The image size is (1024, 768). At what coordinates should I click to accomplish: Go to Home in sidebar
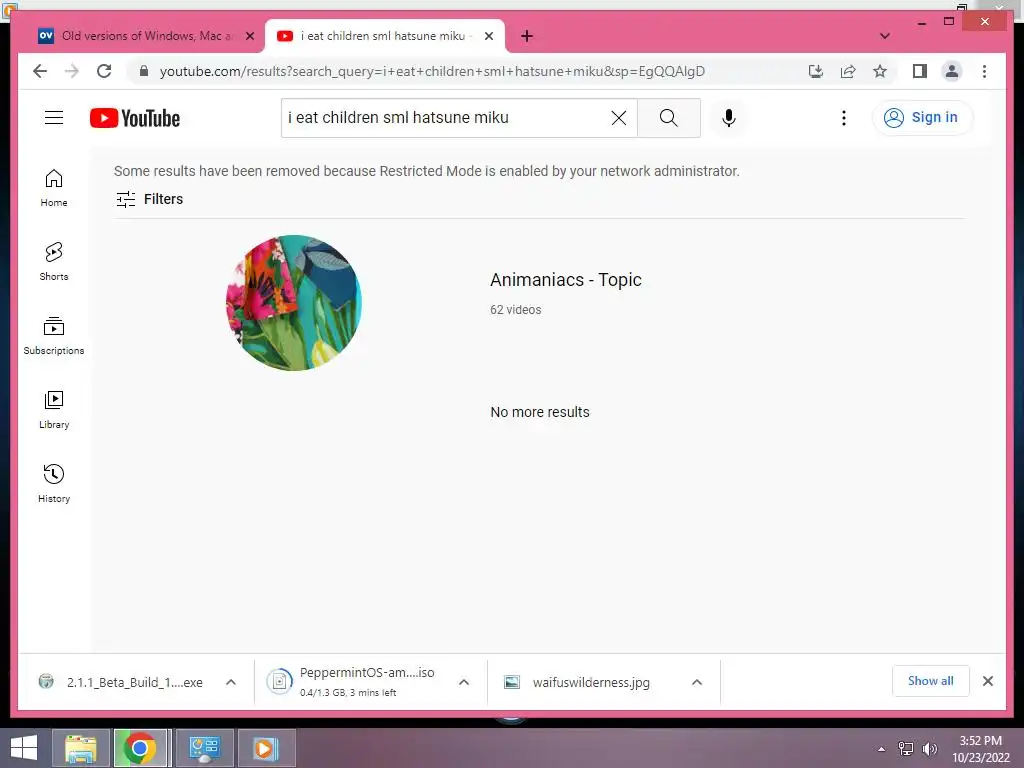54,188
